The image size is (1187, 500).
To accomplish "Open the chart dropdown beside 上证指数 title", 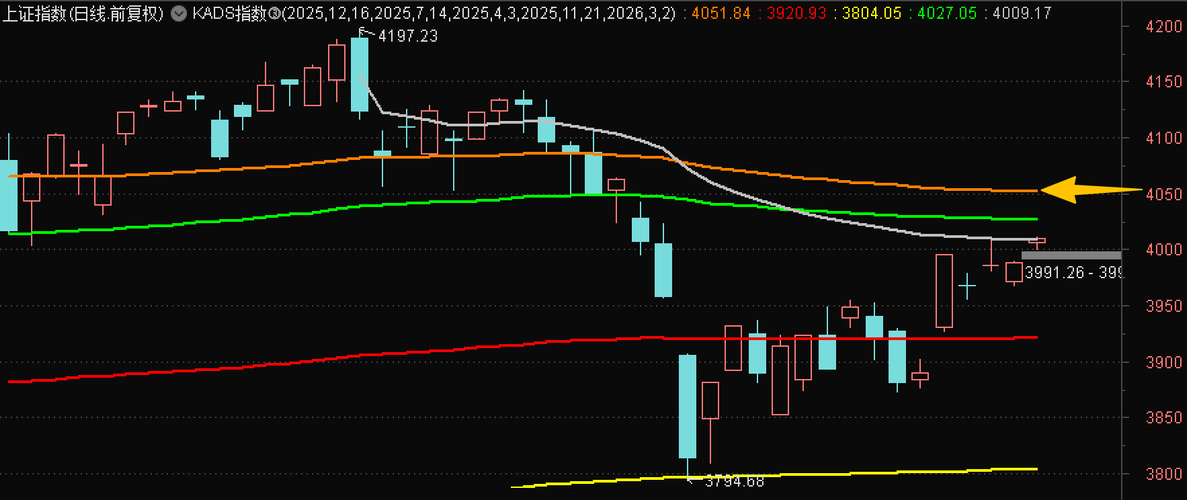I will pos(178,14).
